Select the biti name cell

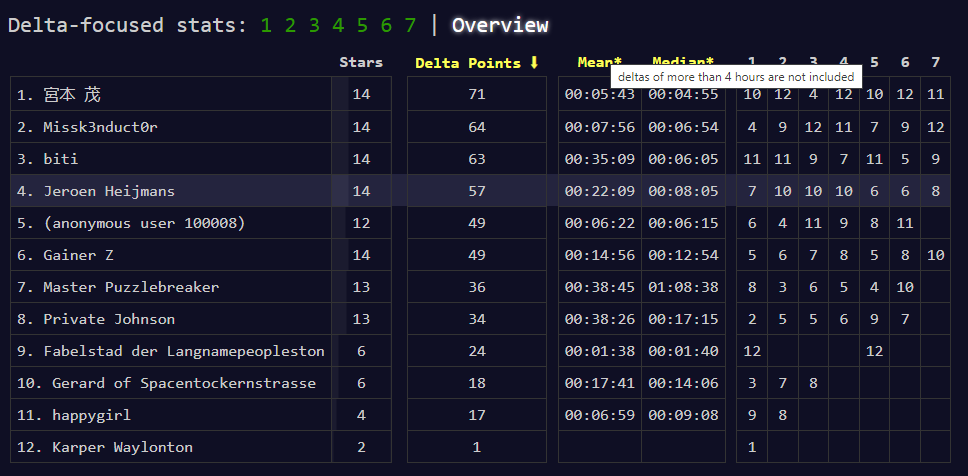[x=171, y=159]
